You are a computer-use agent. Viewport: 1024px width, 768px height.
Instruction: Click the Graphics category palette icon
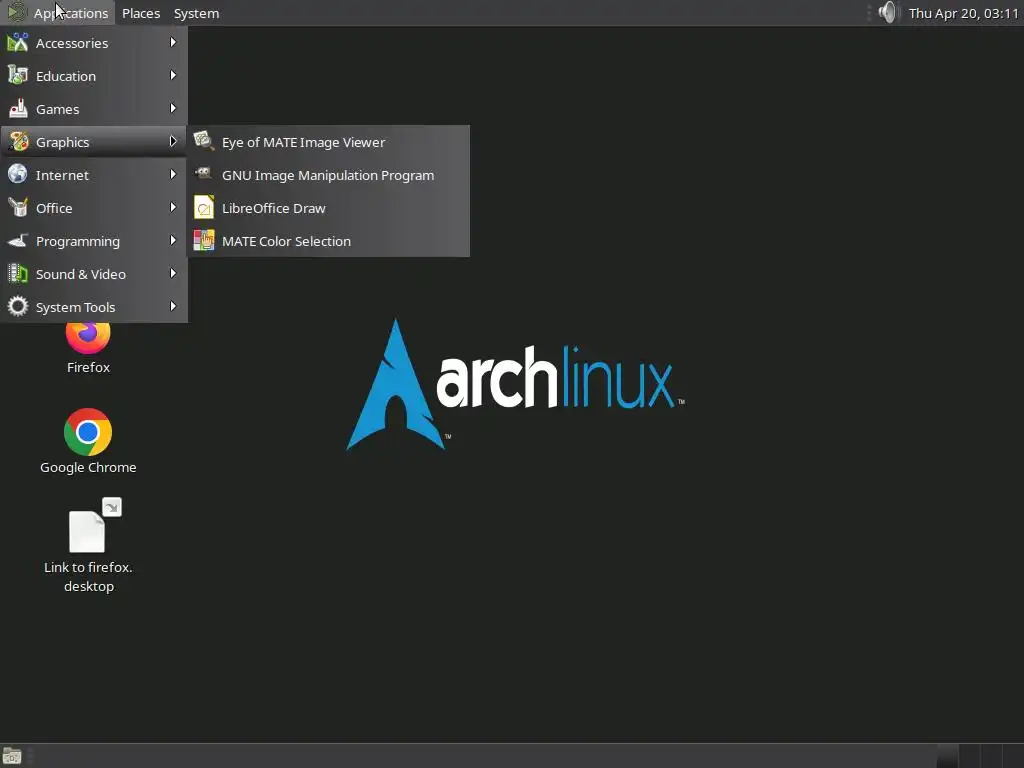point(18,142)
